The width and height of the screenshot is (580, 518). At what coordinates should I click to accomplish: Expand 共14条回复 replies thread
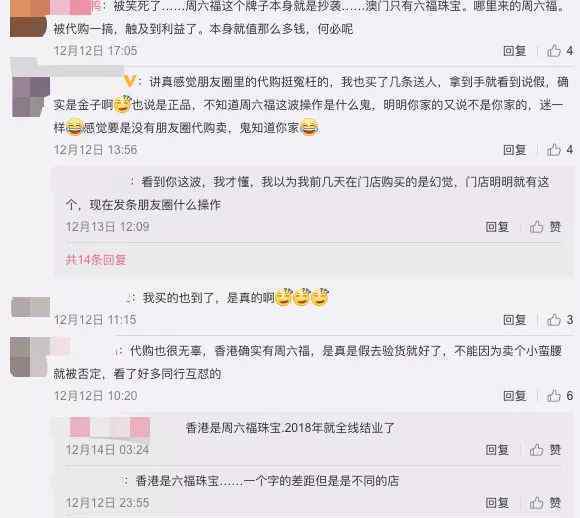point(96,260)
